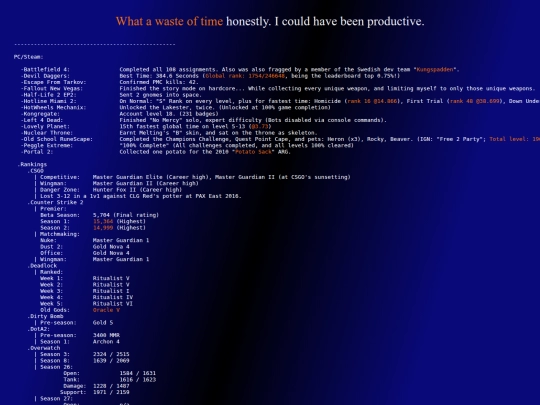Click the 'Damage:' rating row
The height and width of the screenshot is (405, 540).
click(x=96, y=386)
